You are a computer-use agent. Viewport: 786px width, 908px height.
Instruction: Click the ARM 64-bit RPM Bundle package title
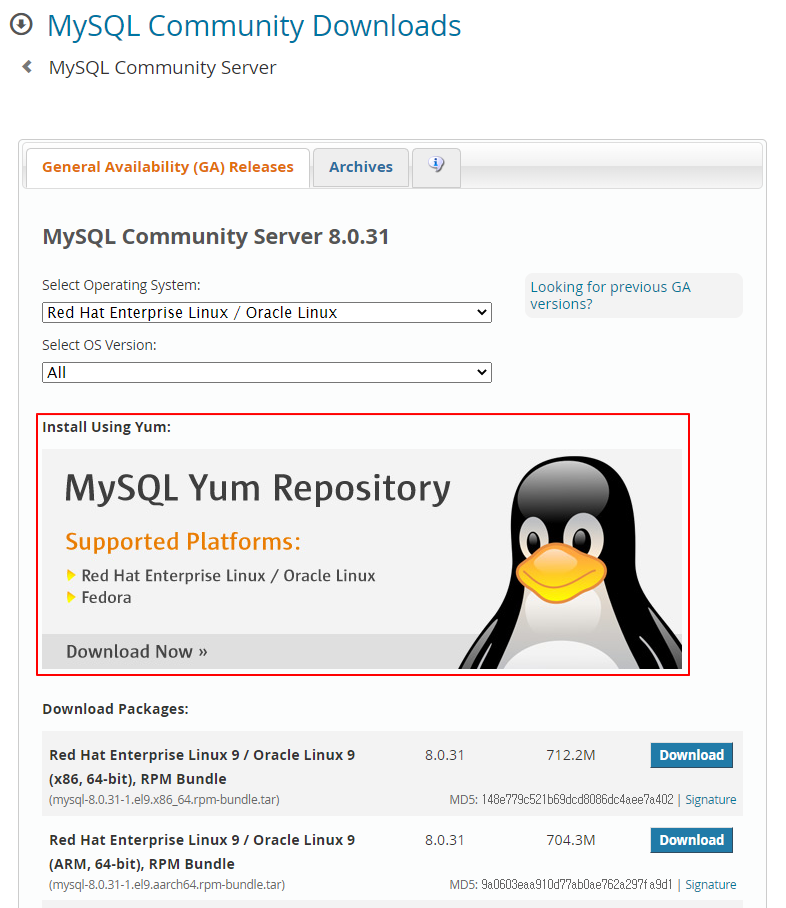(202, 852)
